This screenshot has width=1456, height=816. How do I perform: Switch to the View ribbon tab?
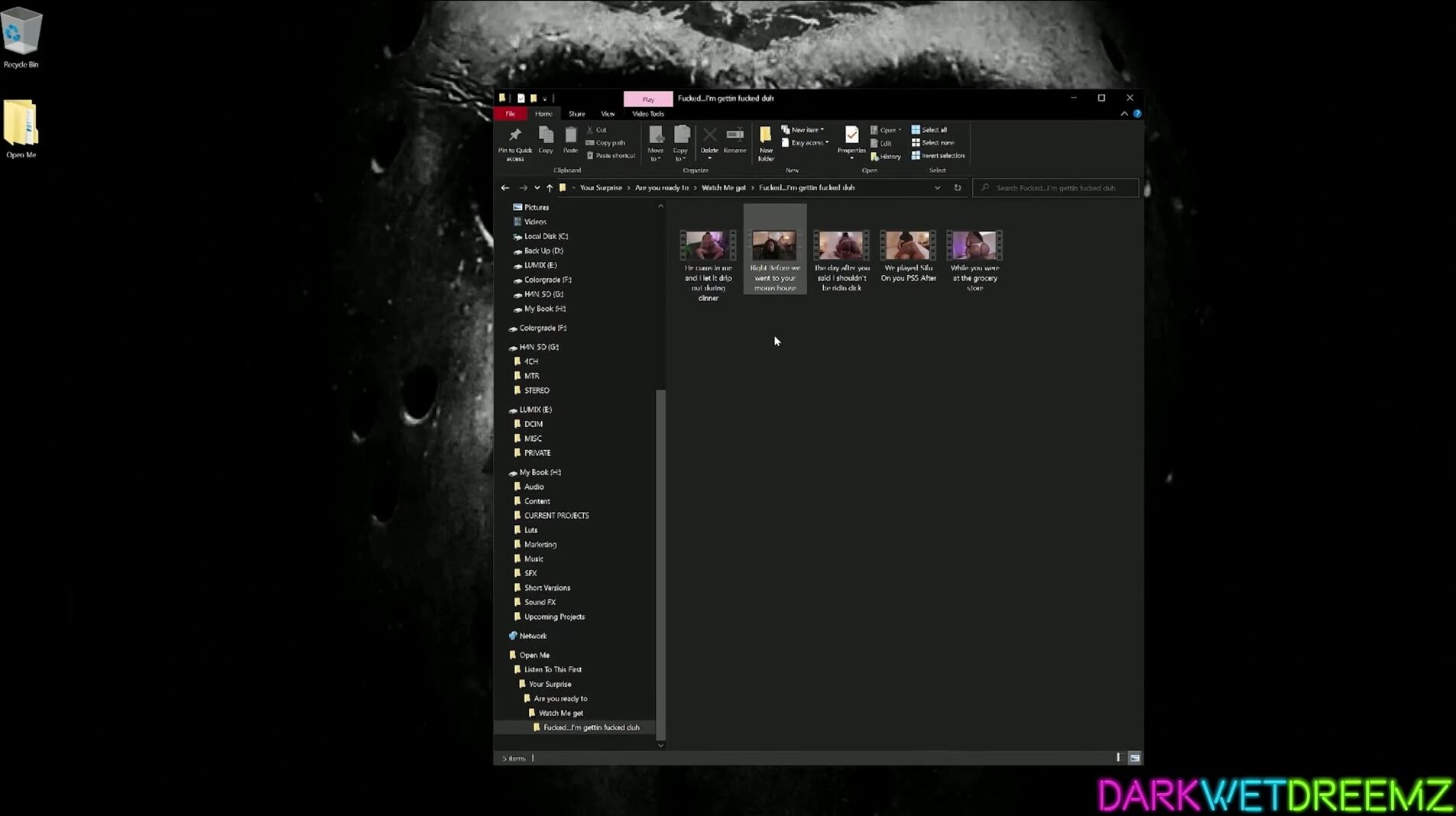pos(608,114)
